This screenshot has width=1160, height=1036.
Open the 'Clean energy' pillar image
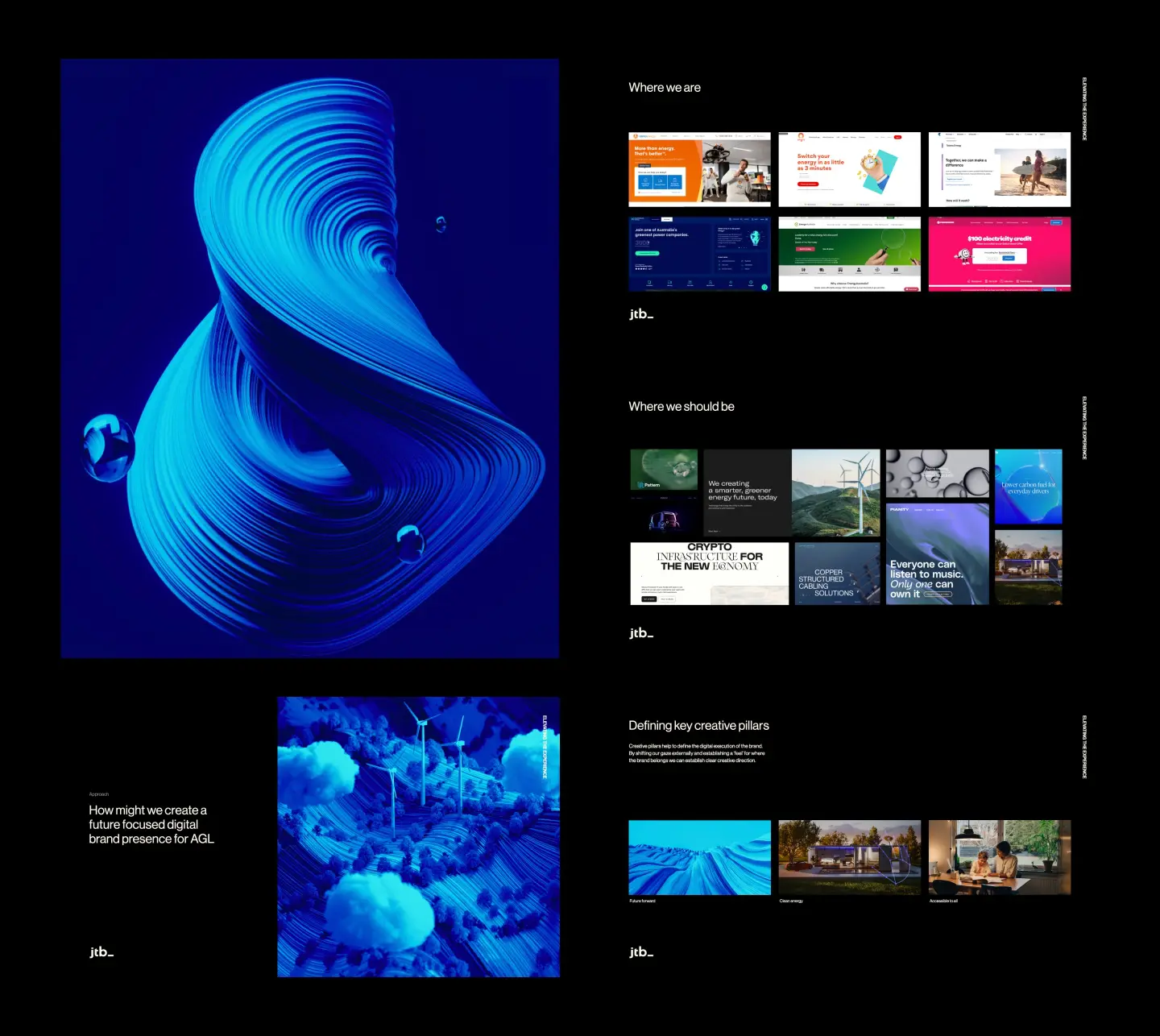click(x=849, y=857)
